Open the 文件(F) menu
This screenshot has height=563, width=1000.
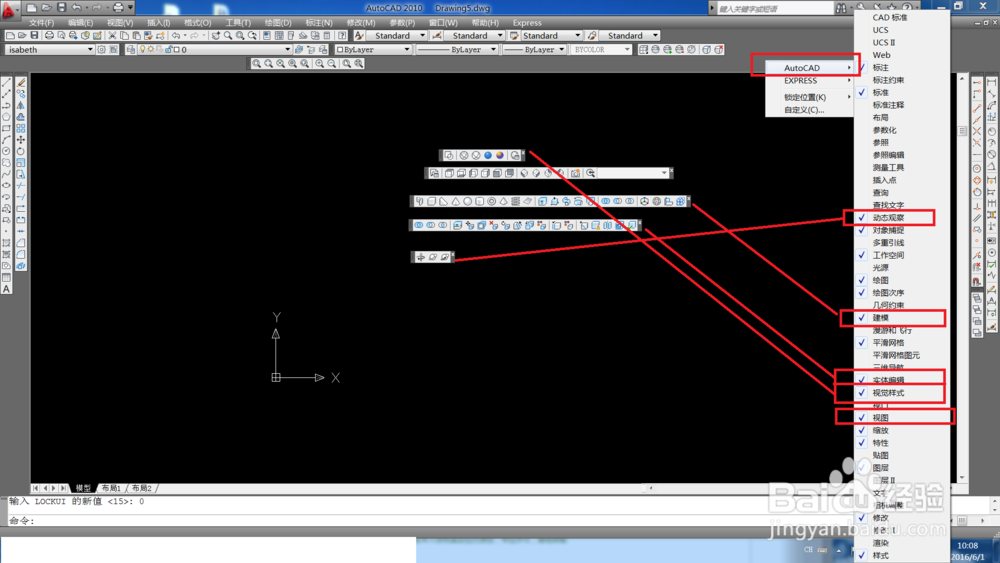[x=41, y=23]
